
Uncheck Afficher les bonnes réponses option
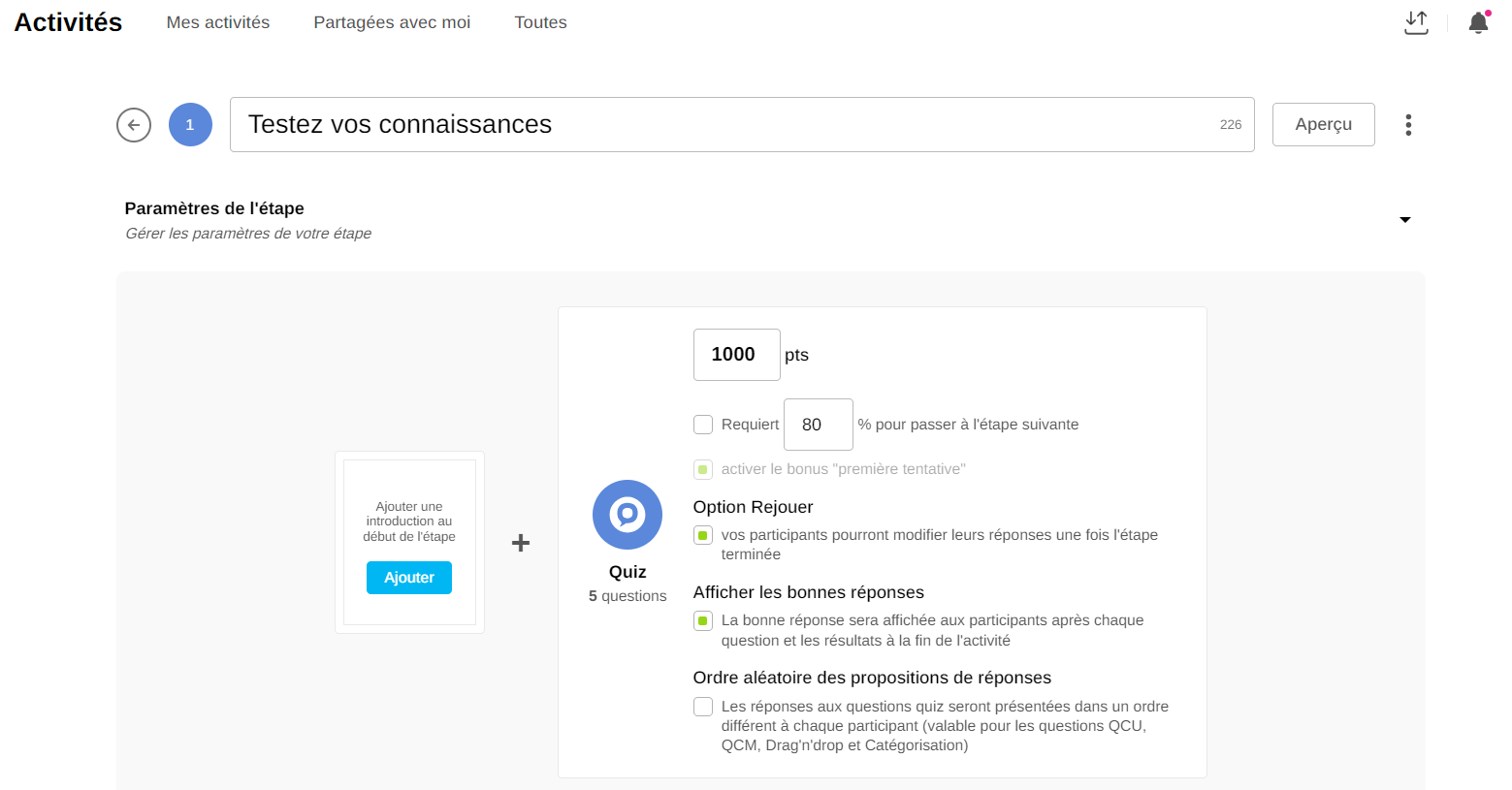(703, 620)
